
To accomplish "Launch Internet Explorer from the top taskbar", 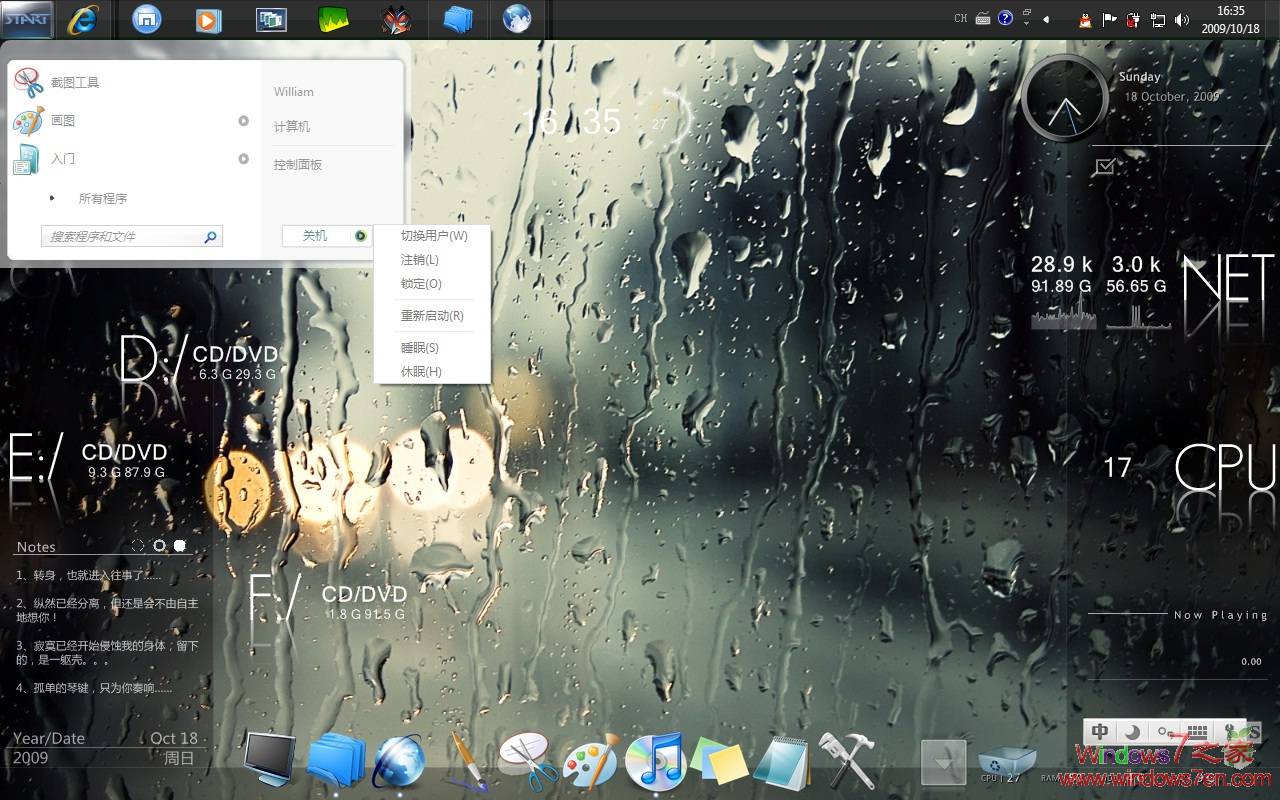I will point(85,18).
